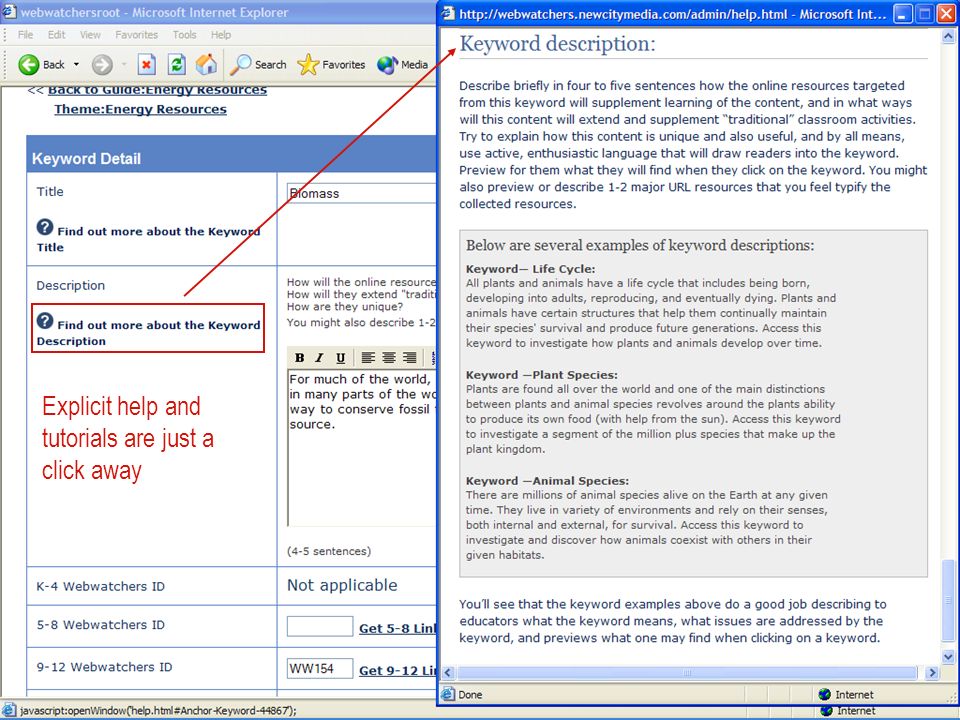This screenshot has height=720, width=960.
Task: Close the help.html popup window
Action: pos(947,14)
